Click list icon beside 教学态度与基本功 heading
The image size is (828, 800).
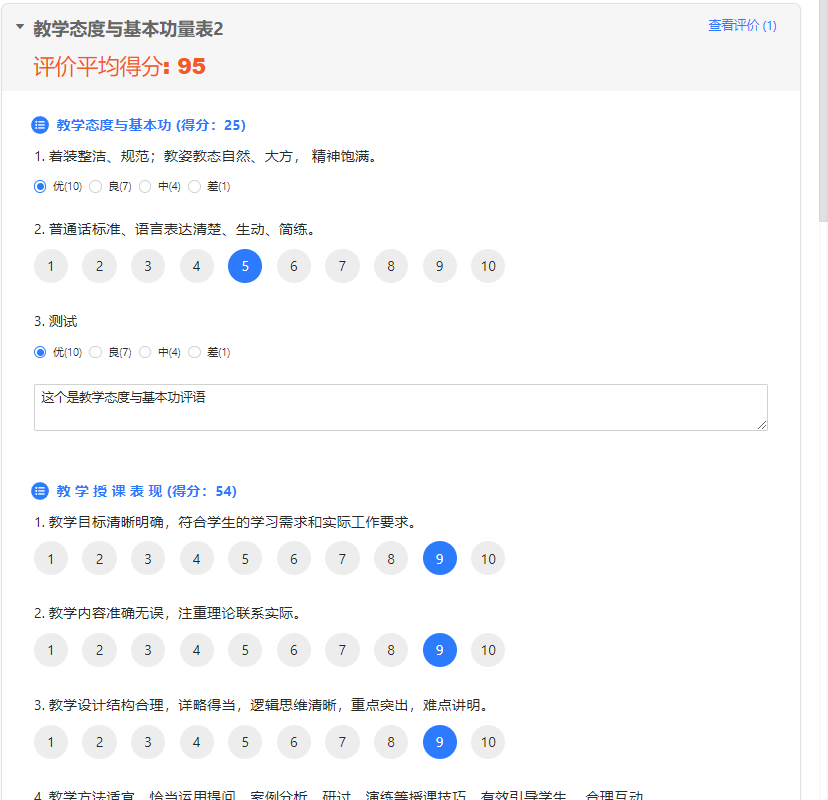40,125
